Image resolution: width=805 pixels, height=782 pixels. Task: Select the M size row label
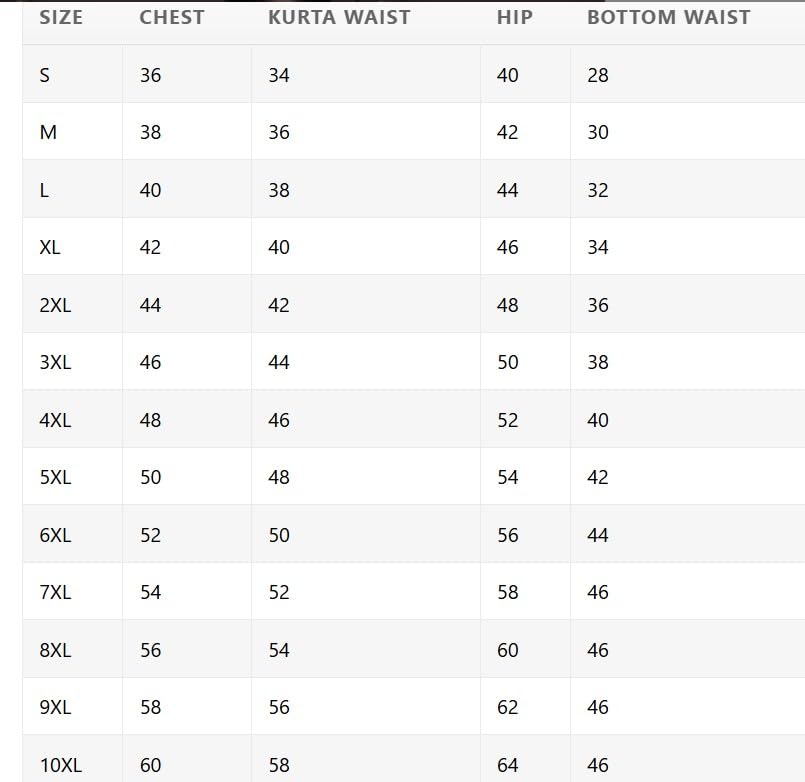point(48,132)
